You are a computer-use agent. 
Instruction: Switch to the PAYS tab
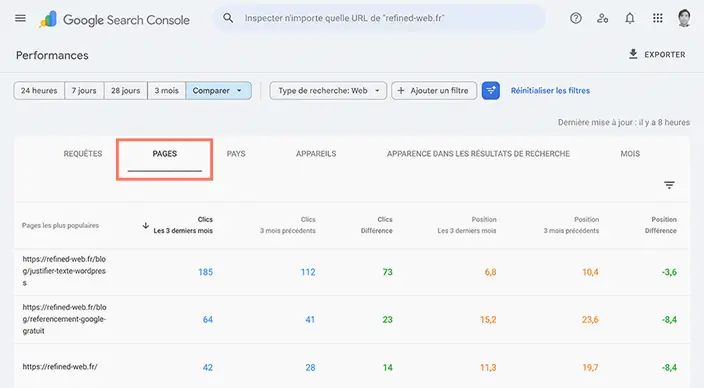(236, 154)
